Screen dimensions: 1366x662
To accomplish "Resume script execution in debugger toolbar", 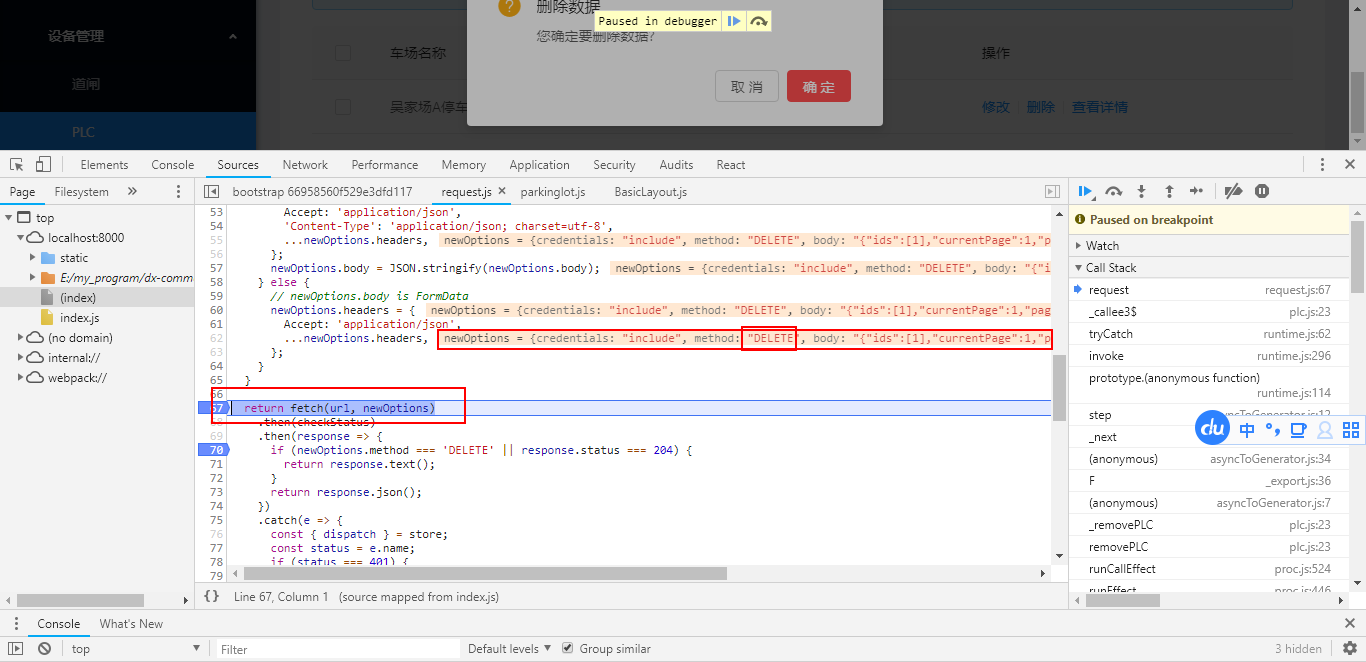I will pyautogui.click(x=1086, y=191).
